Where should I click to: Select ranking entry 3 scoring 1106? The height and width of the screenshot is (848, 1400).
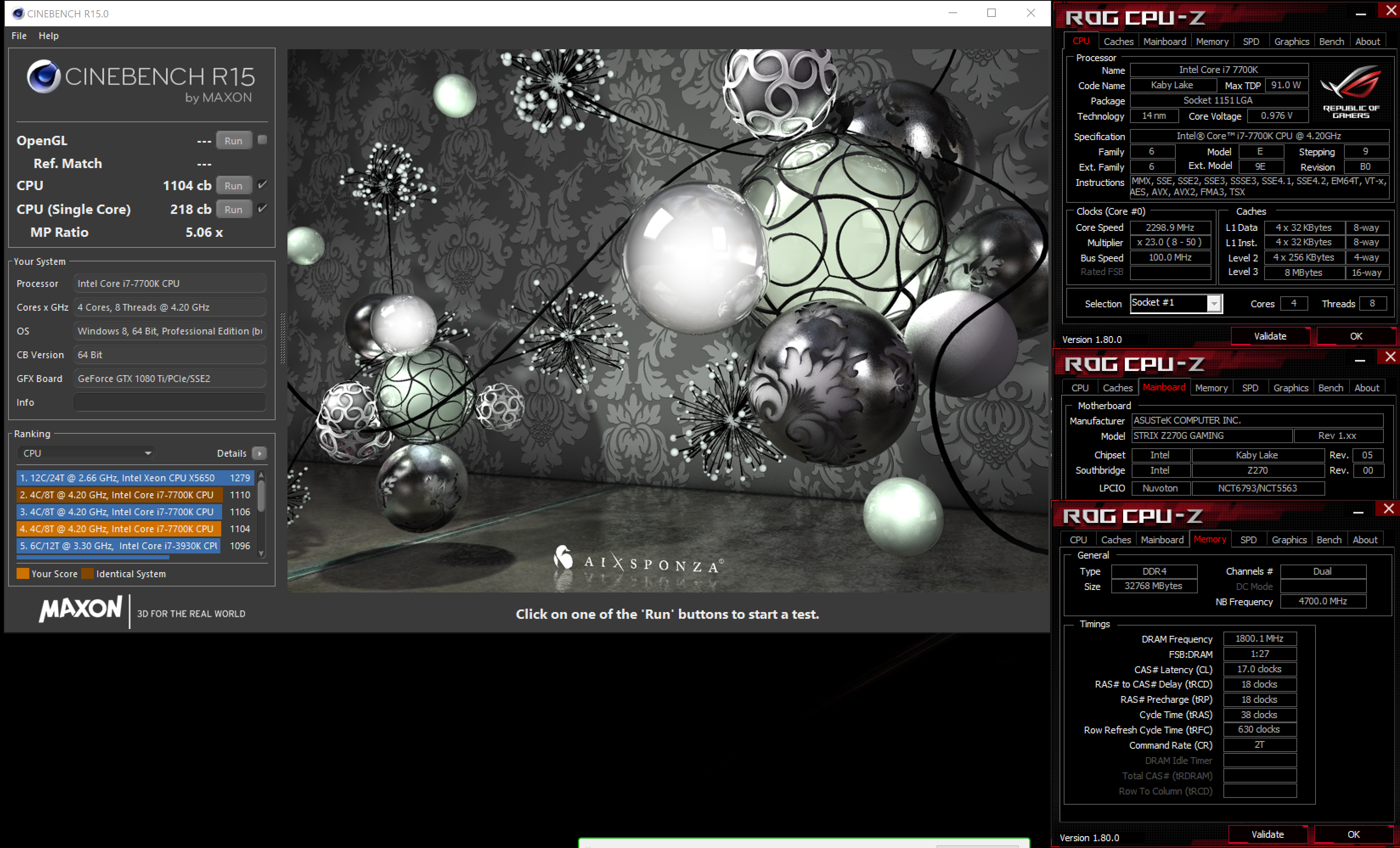pos(135,512)
